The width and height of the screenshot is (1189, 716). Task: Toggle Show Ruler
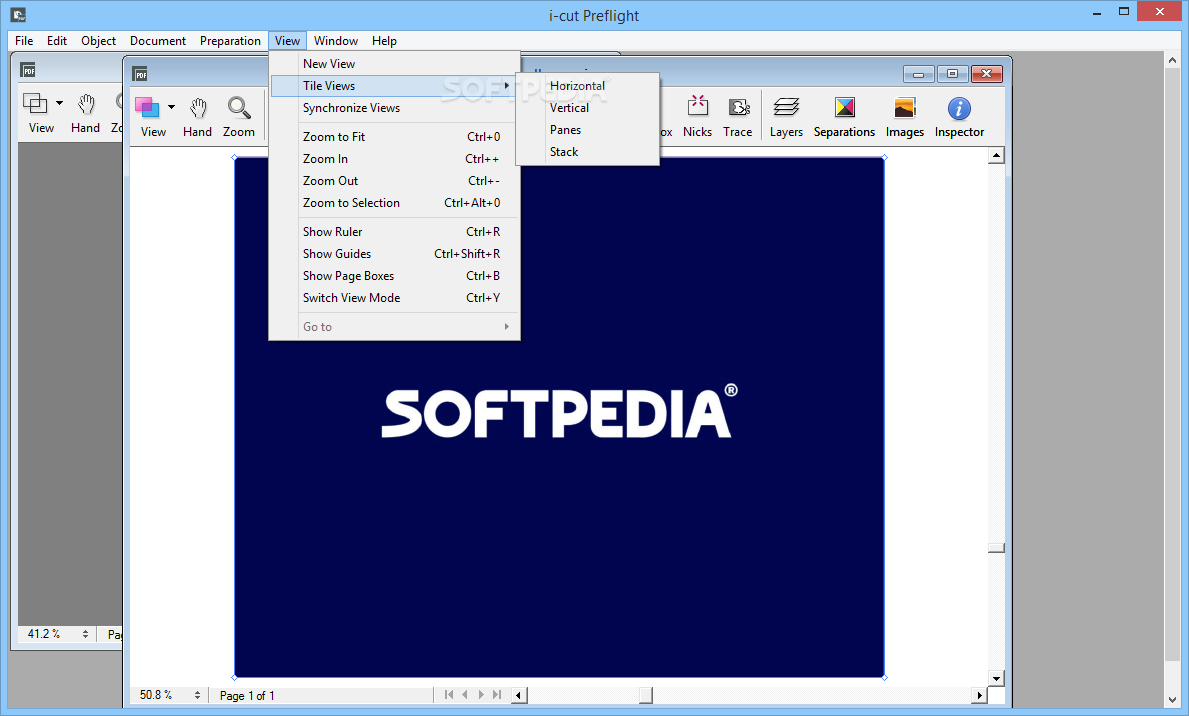pos(394,231)
